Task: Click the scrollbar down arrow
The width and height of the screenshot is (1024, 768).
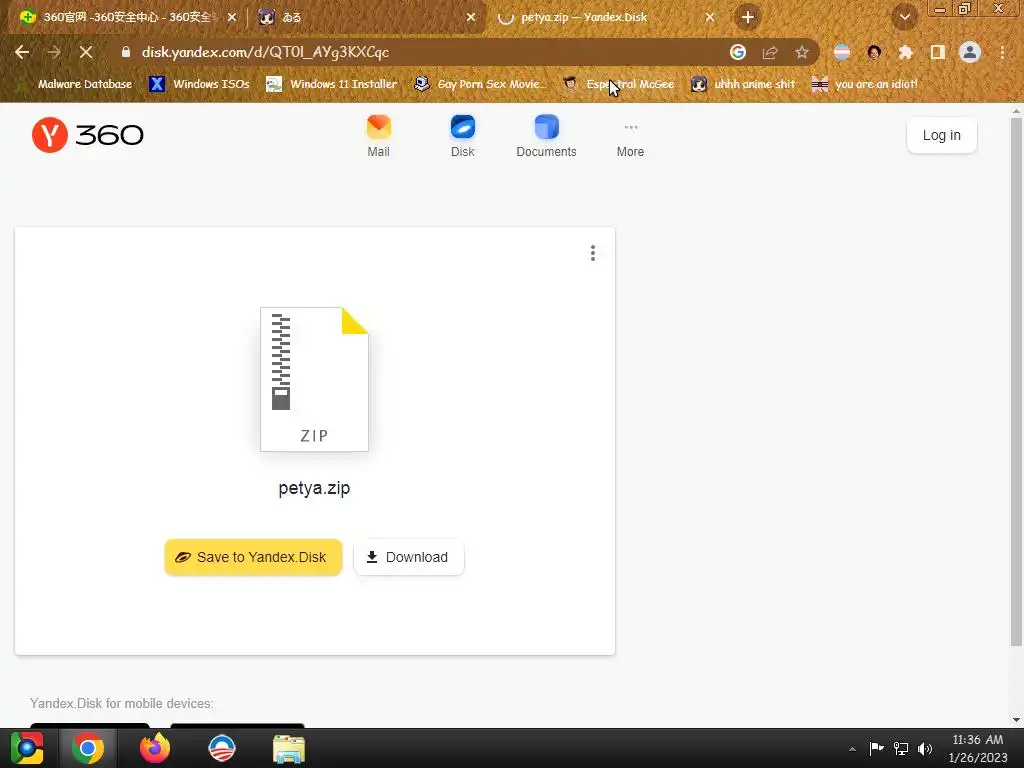Action: (1016, 720)
